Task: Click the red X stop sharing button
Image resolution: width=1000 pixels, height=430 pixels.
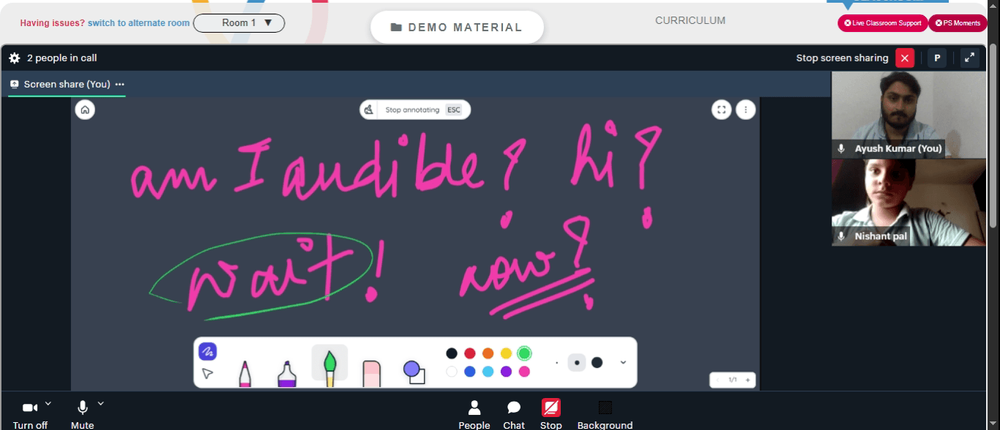Action: tap(905, 58)
